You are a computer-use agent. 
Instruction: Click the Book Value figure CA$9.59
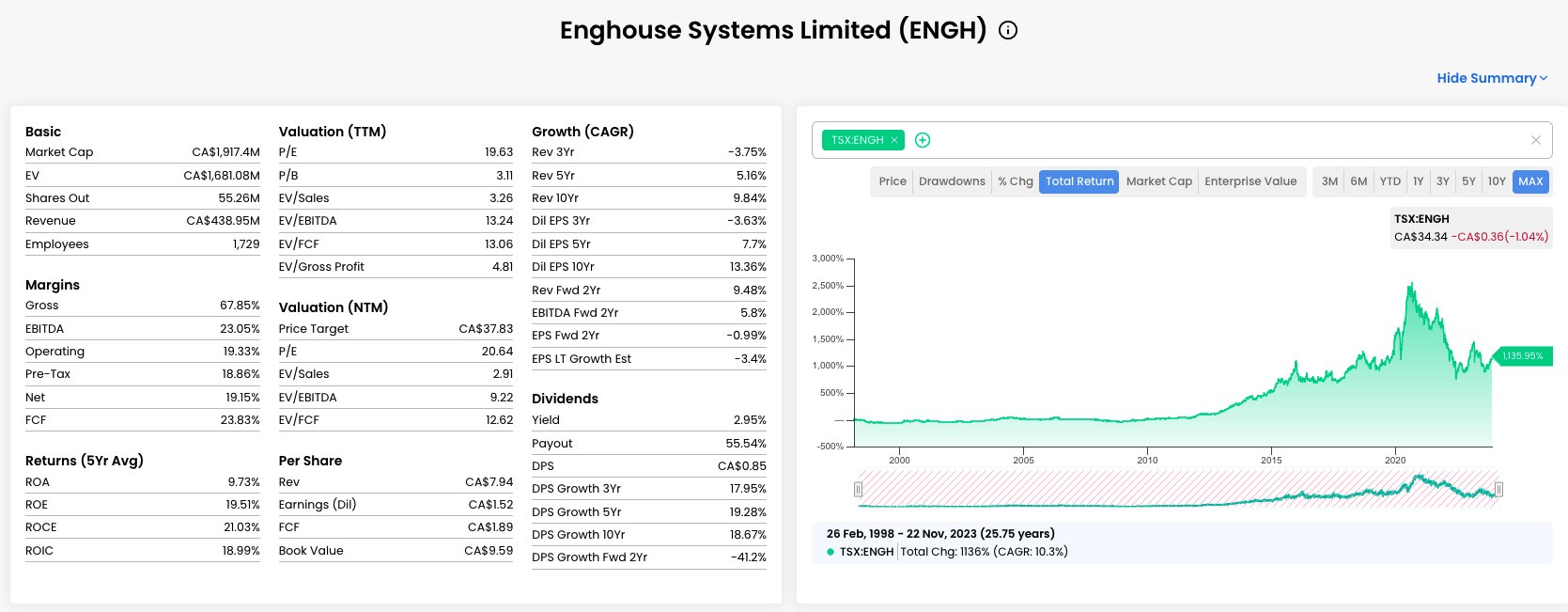[x=489, y=551]
